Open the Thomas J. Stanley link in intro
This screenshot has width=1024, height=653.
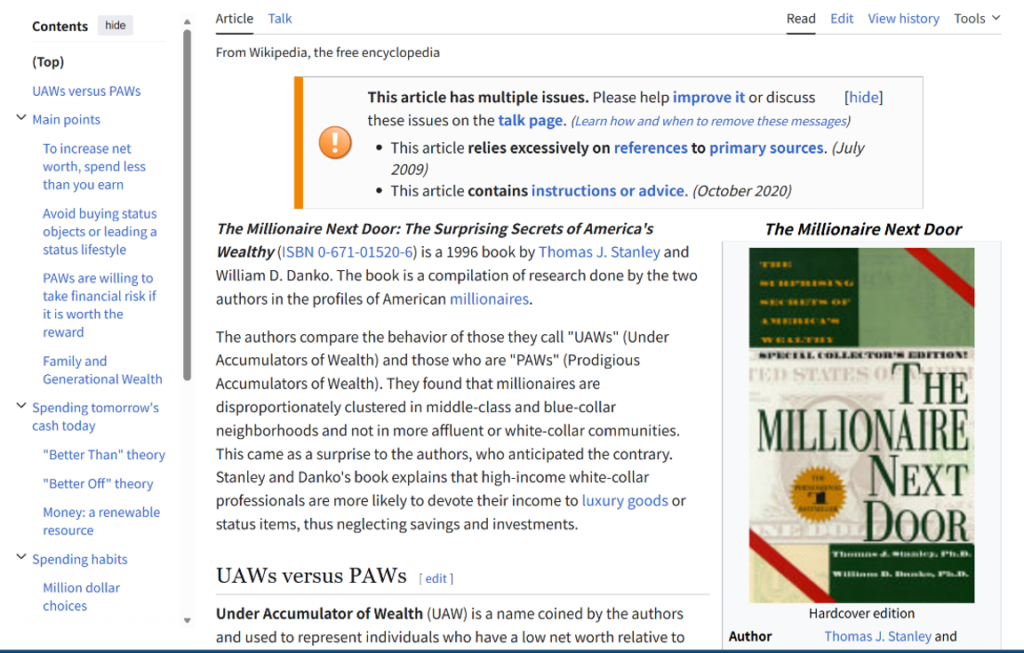click(x=599, y=252)
